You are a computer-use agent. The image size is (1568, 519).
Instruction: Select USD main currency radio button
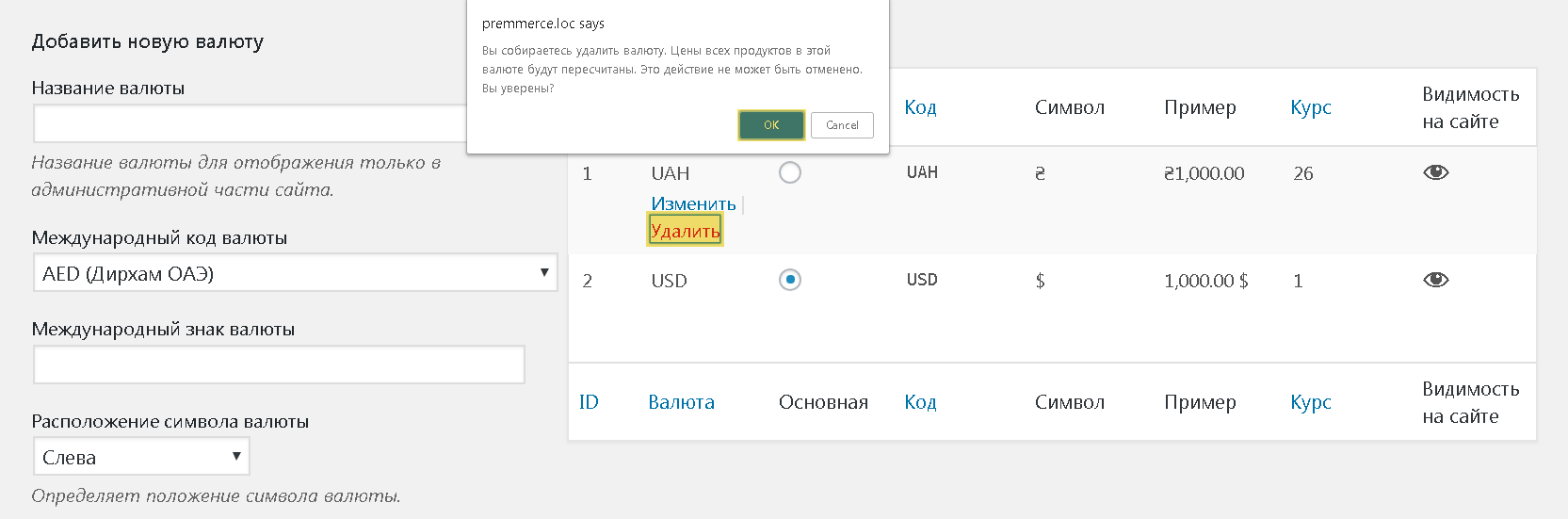790,280
